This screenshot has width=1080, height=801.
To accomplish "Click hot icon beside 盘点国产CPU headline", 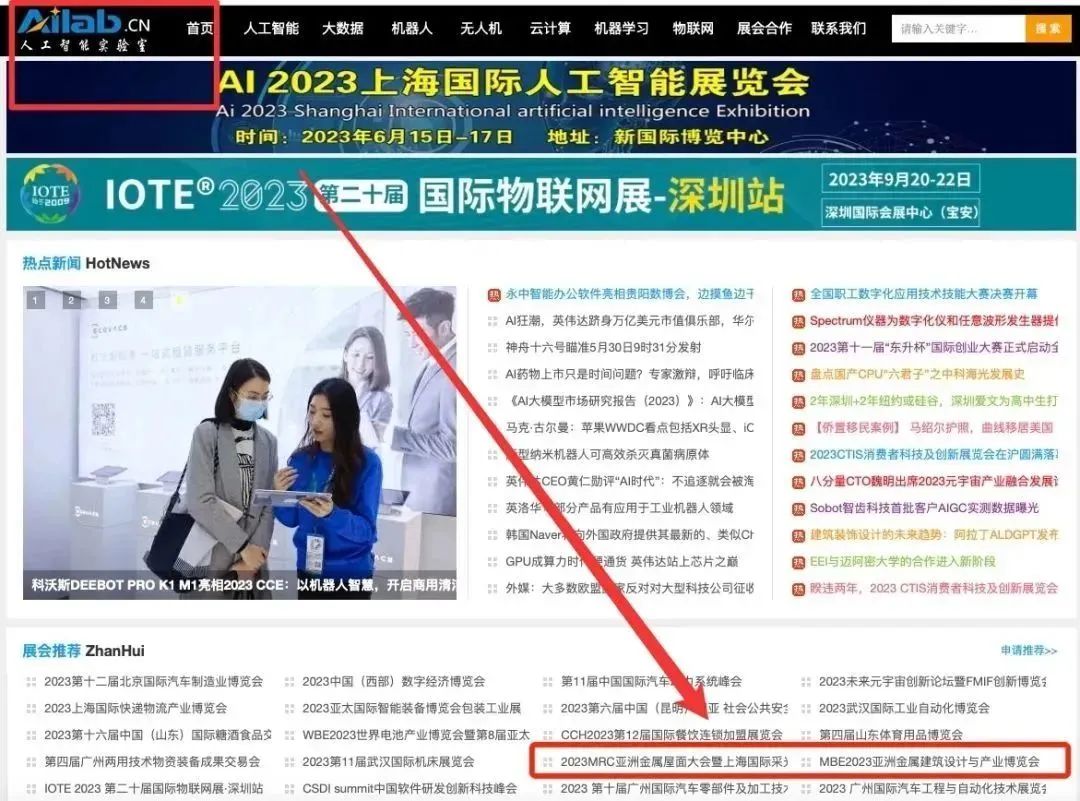I will [798, 375].
